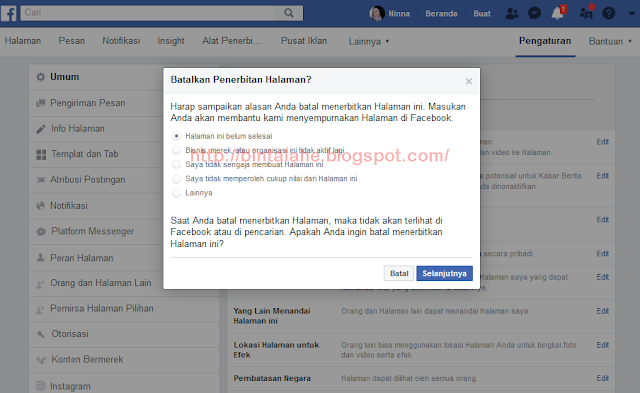Switch to the Notifikasi tab in the top navigation
Image resolution: width=640 pixels, height=393 pixels.
coord(121,41)
